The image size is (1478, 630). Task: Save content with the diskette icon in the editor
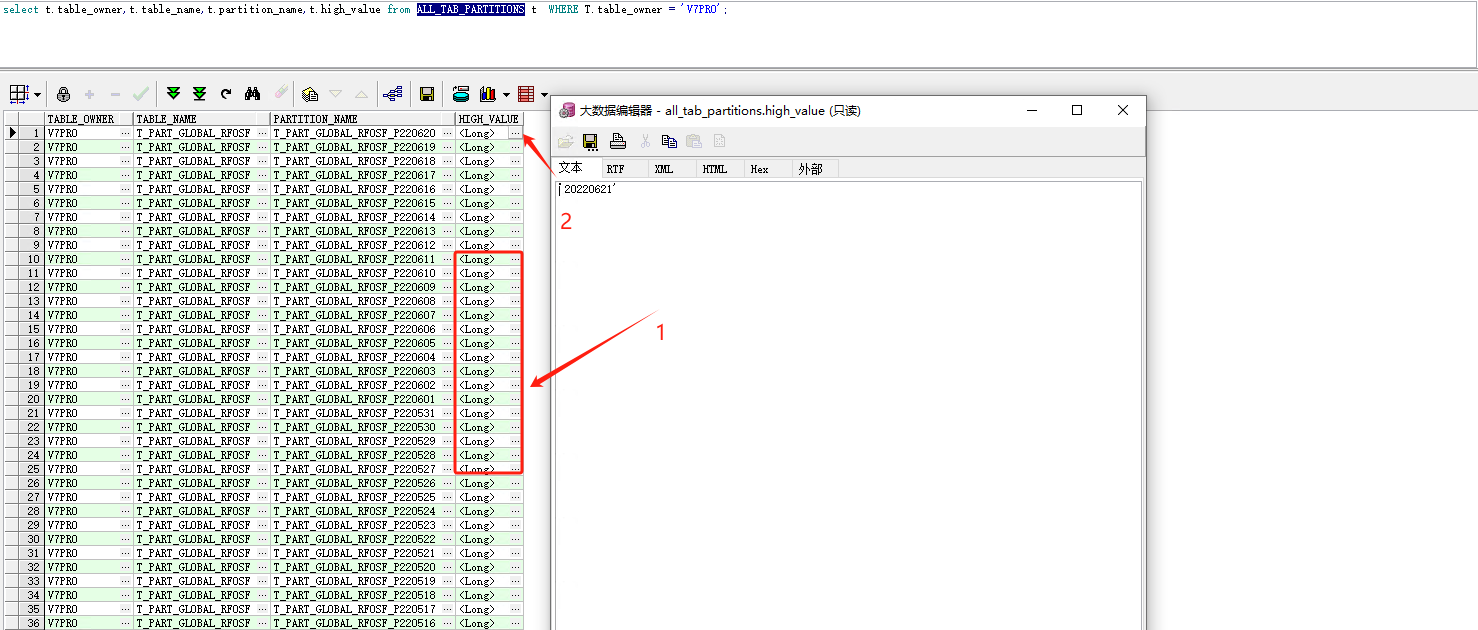[x=590, y=141]
